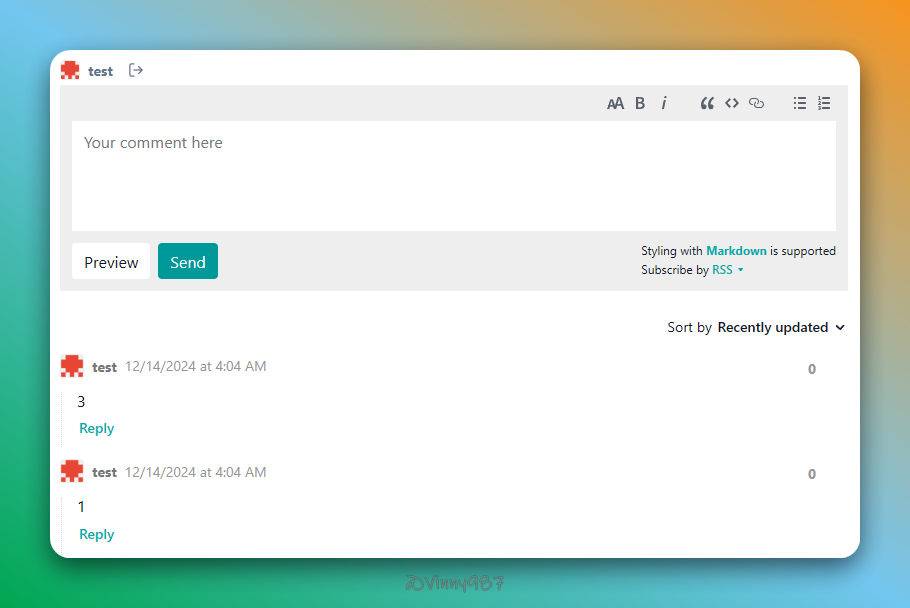
Task: Open the Sort by Recently updated dropdown
Action: pyautogui.click(x=780, y=327)
